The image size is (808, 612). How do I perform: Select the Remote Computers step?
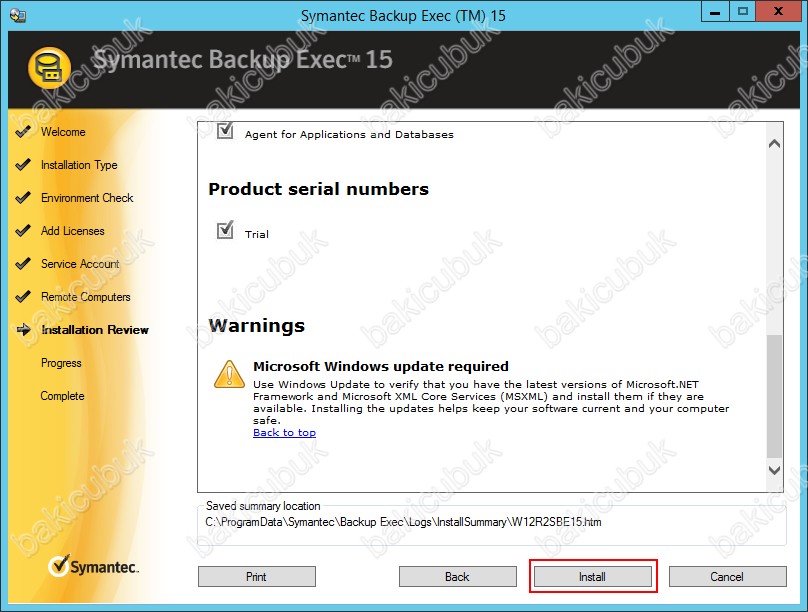[x=86, y=297]
